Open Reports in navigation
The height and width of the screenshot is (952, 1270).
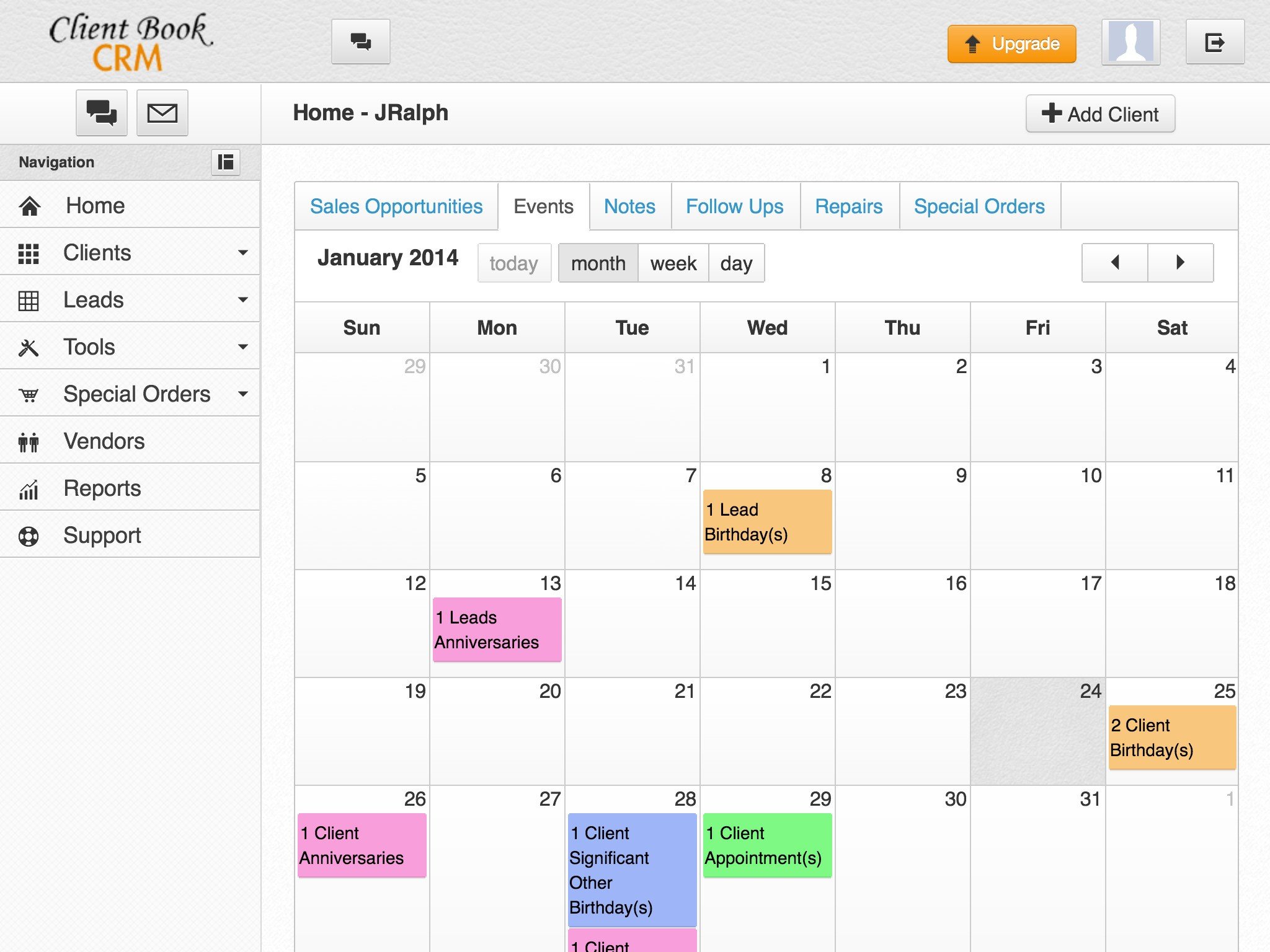pos(130,488)
